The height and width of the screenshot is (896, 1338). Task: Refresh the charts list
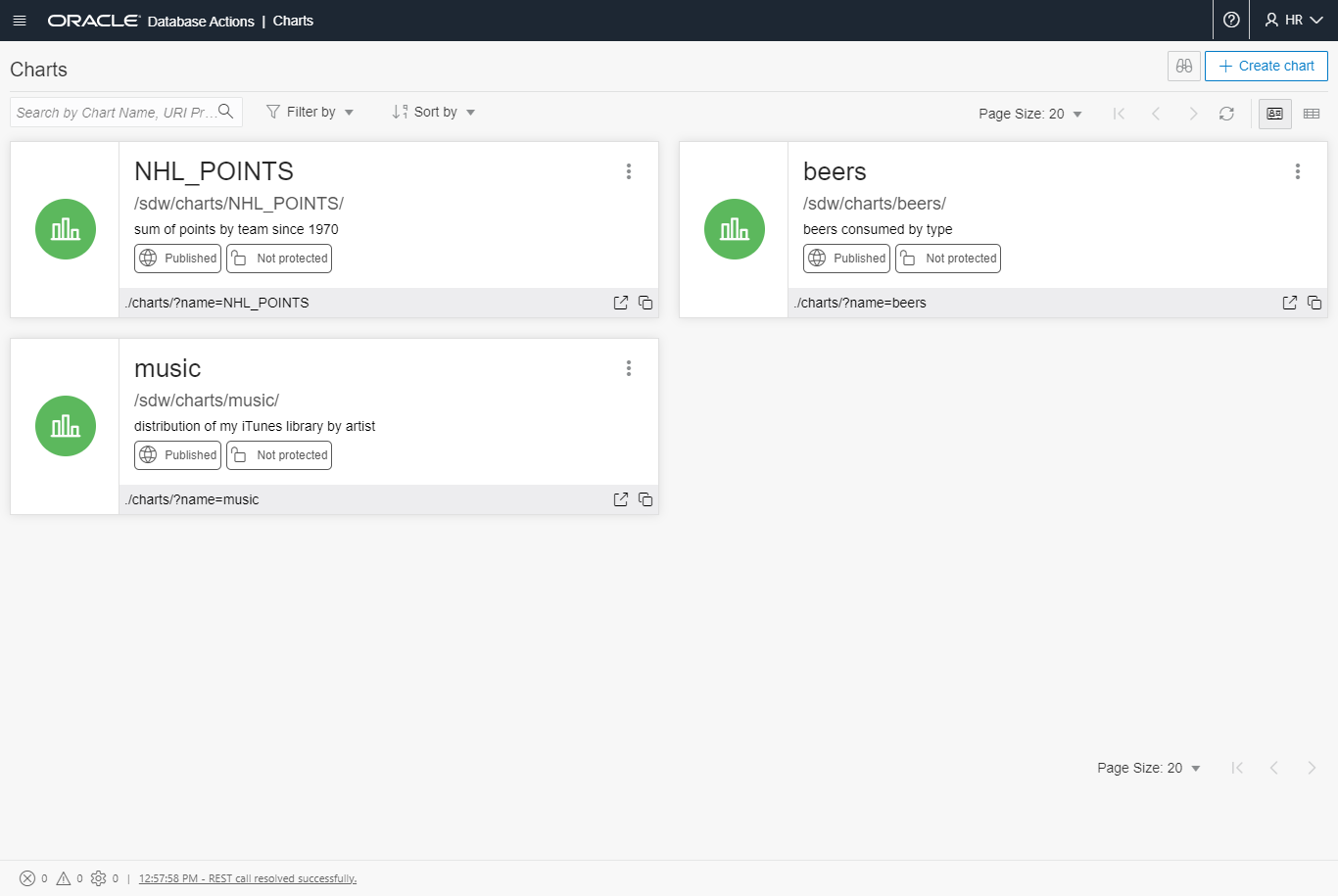point(1226,114)
